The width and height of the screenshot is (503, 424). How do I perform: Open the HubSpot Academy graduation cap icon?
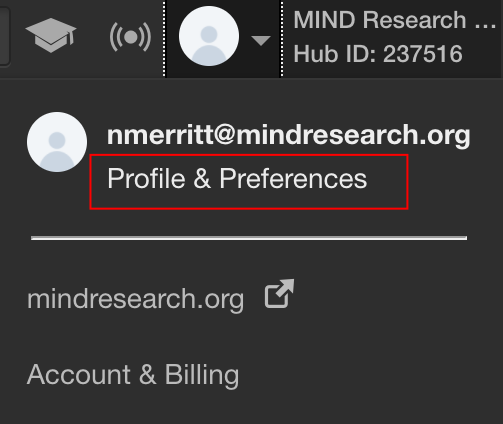51,35
